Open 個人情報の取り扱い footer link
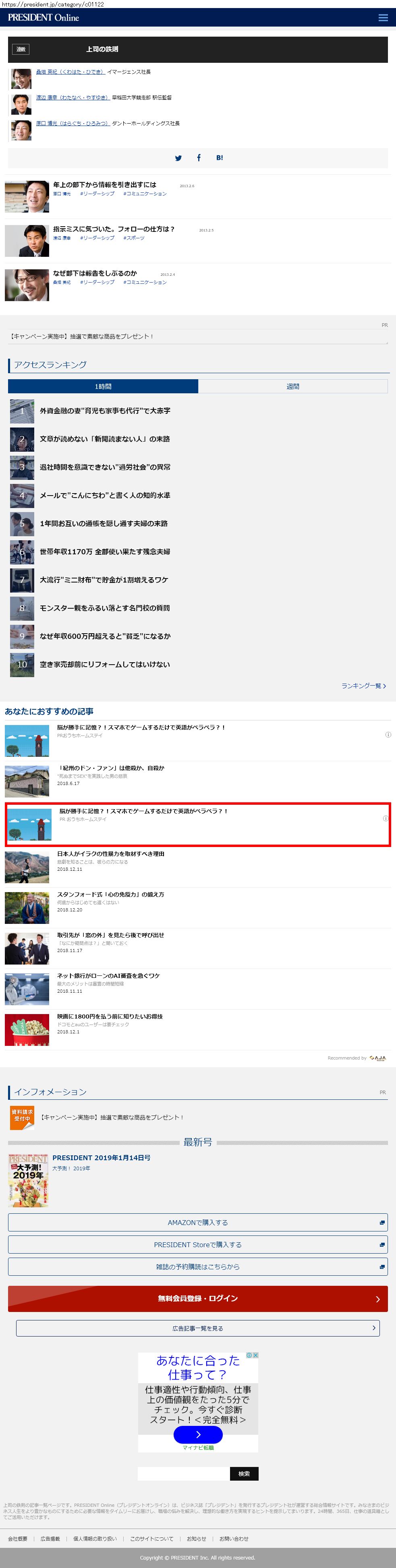The image size is (396, 1568). (x=95, y=1538)
